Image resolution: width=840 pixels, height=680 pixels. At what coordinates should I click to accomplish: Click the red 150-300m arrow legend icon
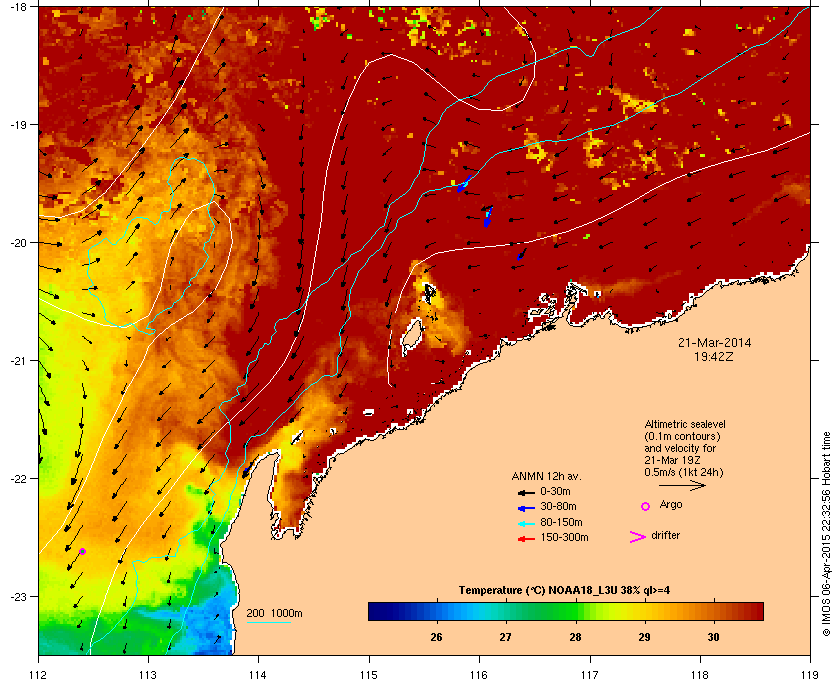(526, 538)
